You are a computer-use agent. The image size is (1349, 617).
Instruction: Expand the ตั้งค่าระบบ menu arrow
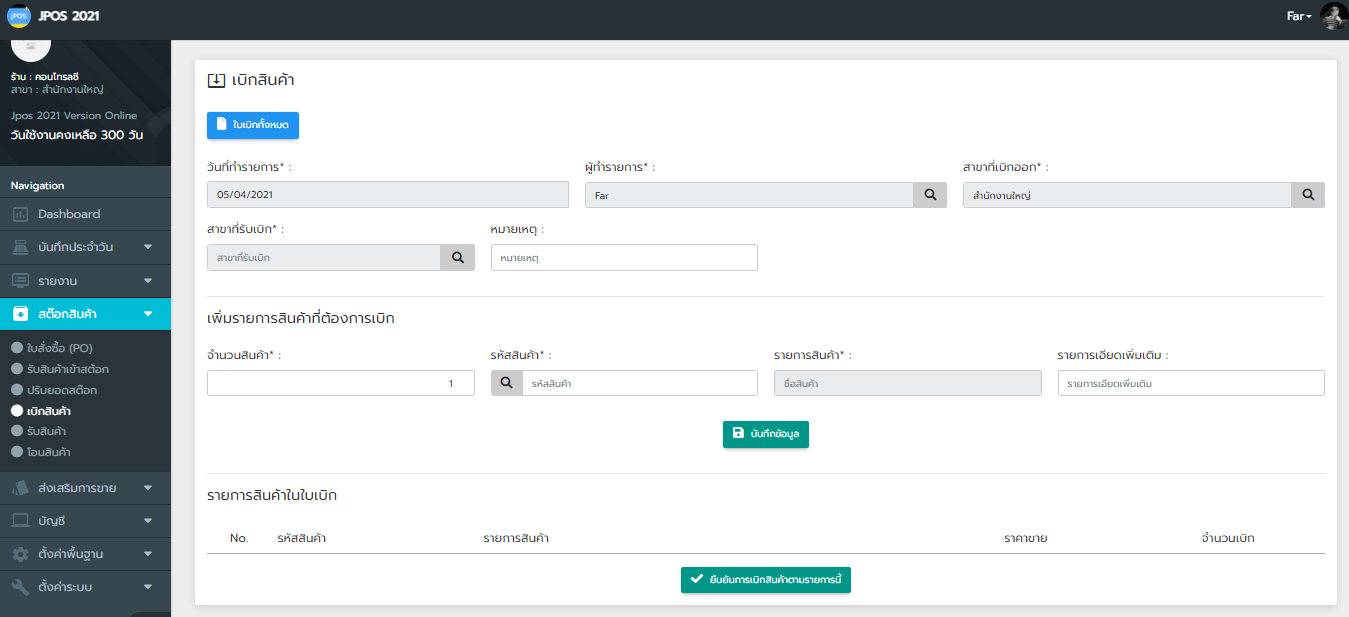(x=148, y=587)
